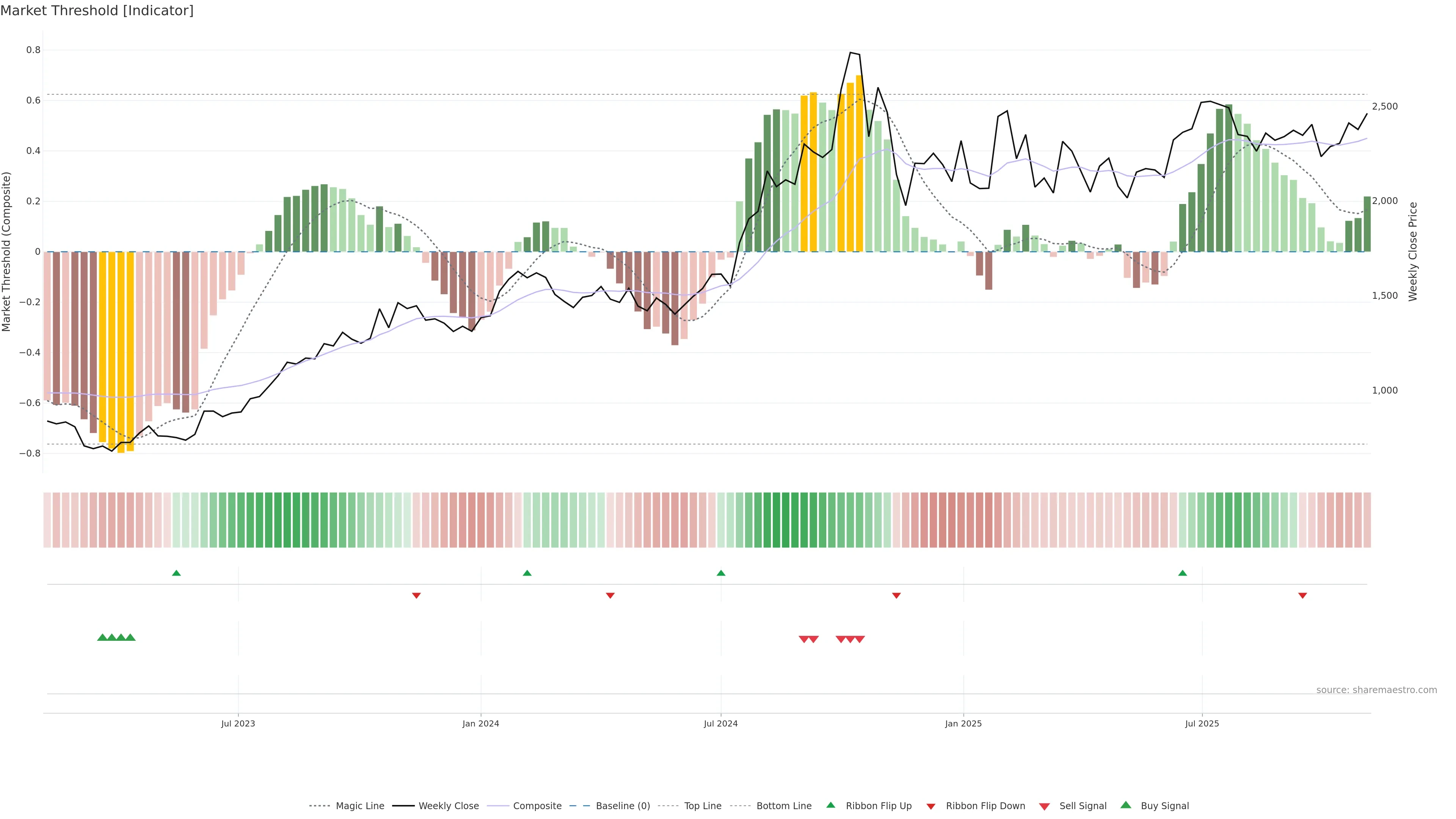Click Ribbon Flip Up marker before Jul 2025
This screenshot has height=819, width=1456.
tap(1183, 573)
